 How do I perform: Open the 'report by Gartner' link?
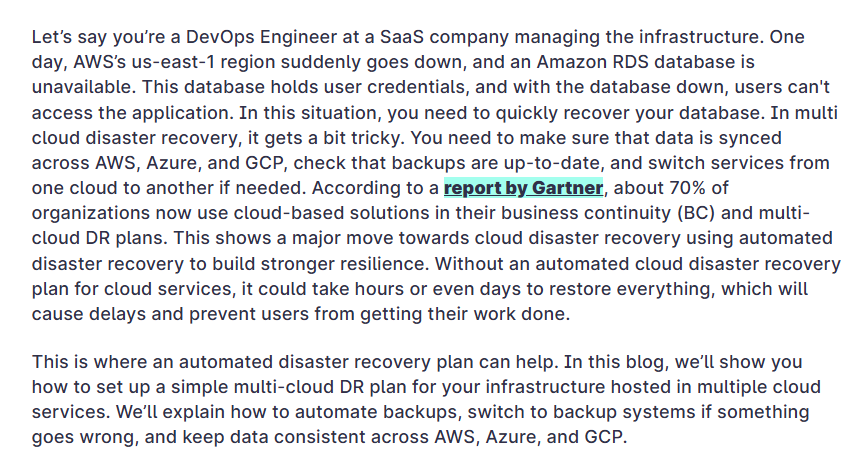click(x=523, y=188)
